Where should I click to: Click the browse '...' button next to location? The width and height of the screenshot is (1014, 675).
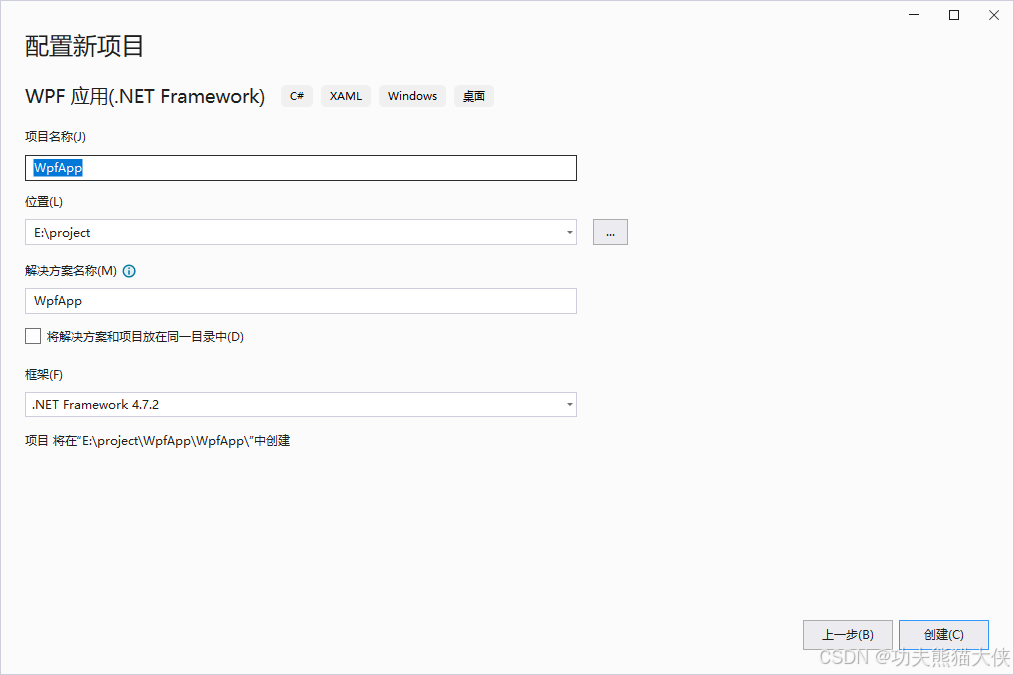pyautogui.click(x=610, y=232)
